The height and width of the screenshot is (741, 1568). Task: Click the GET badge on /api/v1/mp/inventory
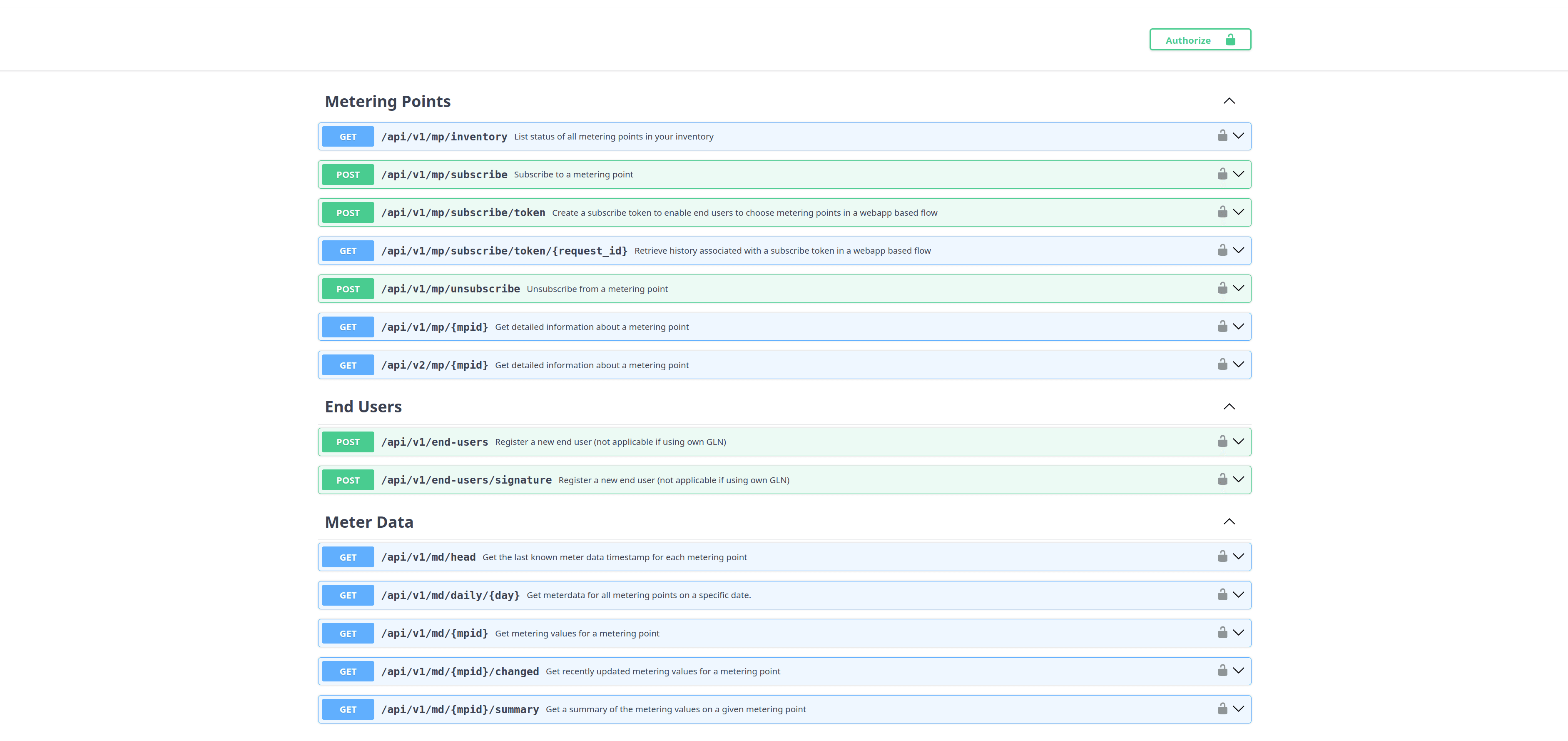347,136
